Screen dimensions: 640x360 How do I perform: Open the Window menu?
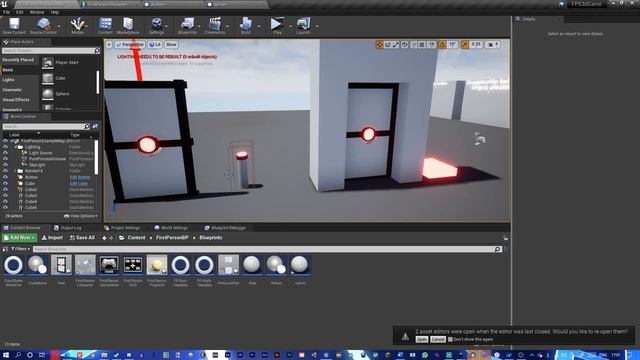click(37, 12)
